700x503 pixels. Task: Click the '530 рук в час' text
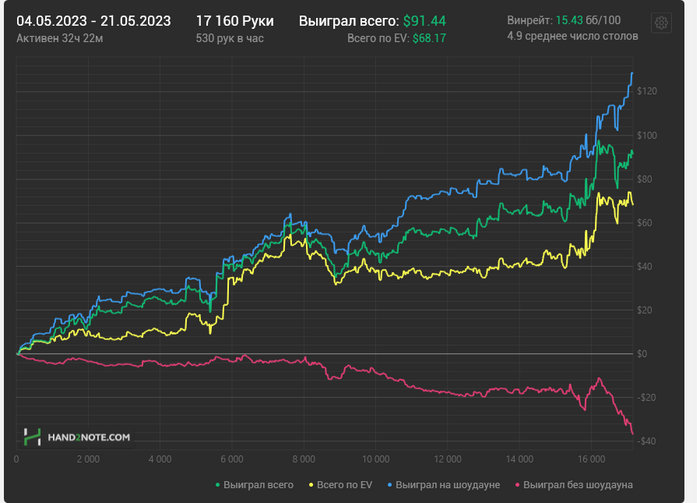click(x=229, y=38)
